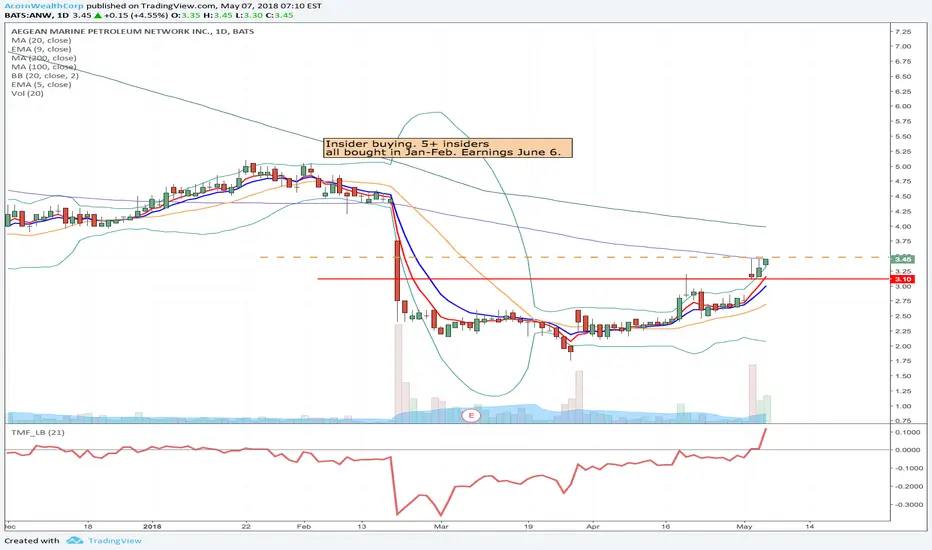Viewport: 932px width, 550px height.
Task: Click the 'BATS:ANW' ticker symbol text
Action: click(x=29, y=15)
